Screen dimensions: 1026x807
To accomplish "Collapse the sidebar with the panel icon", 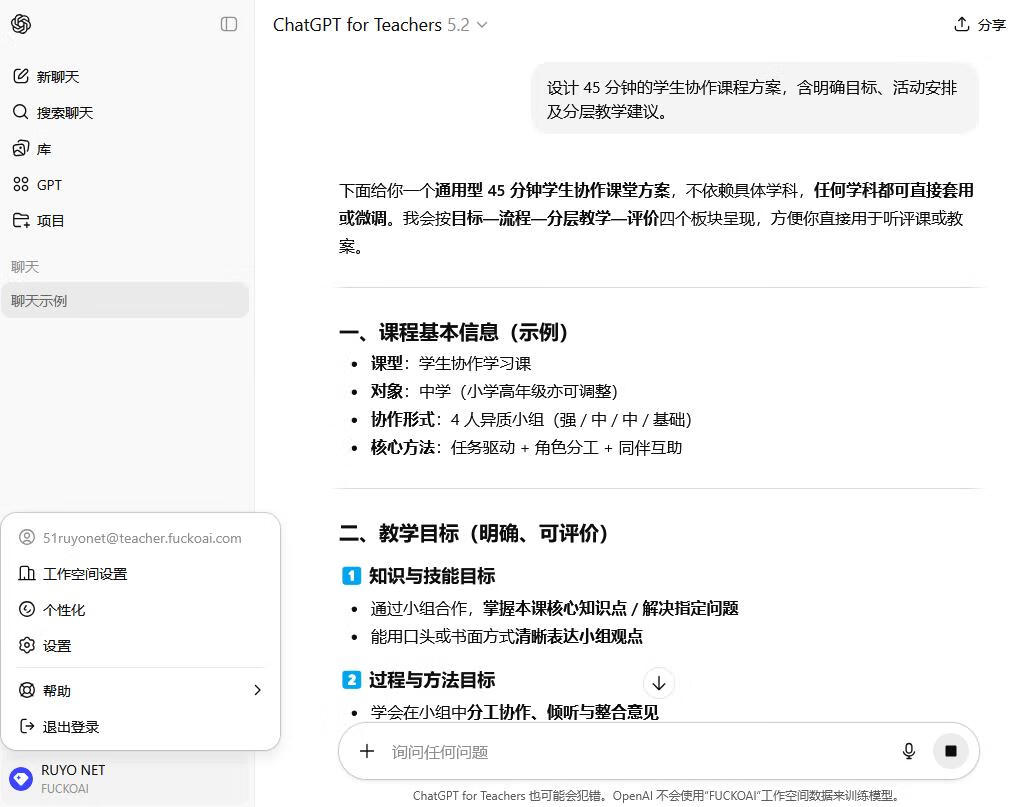I will tap(229, 24).
